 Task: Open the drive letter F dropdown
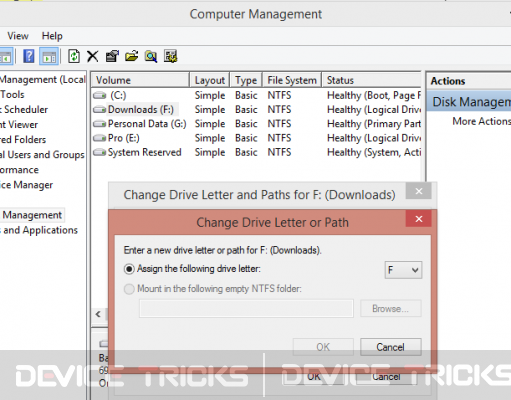pos(403,270)
